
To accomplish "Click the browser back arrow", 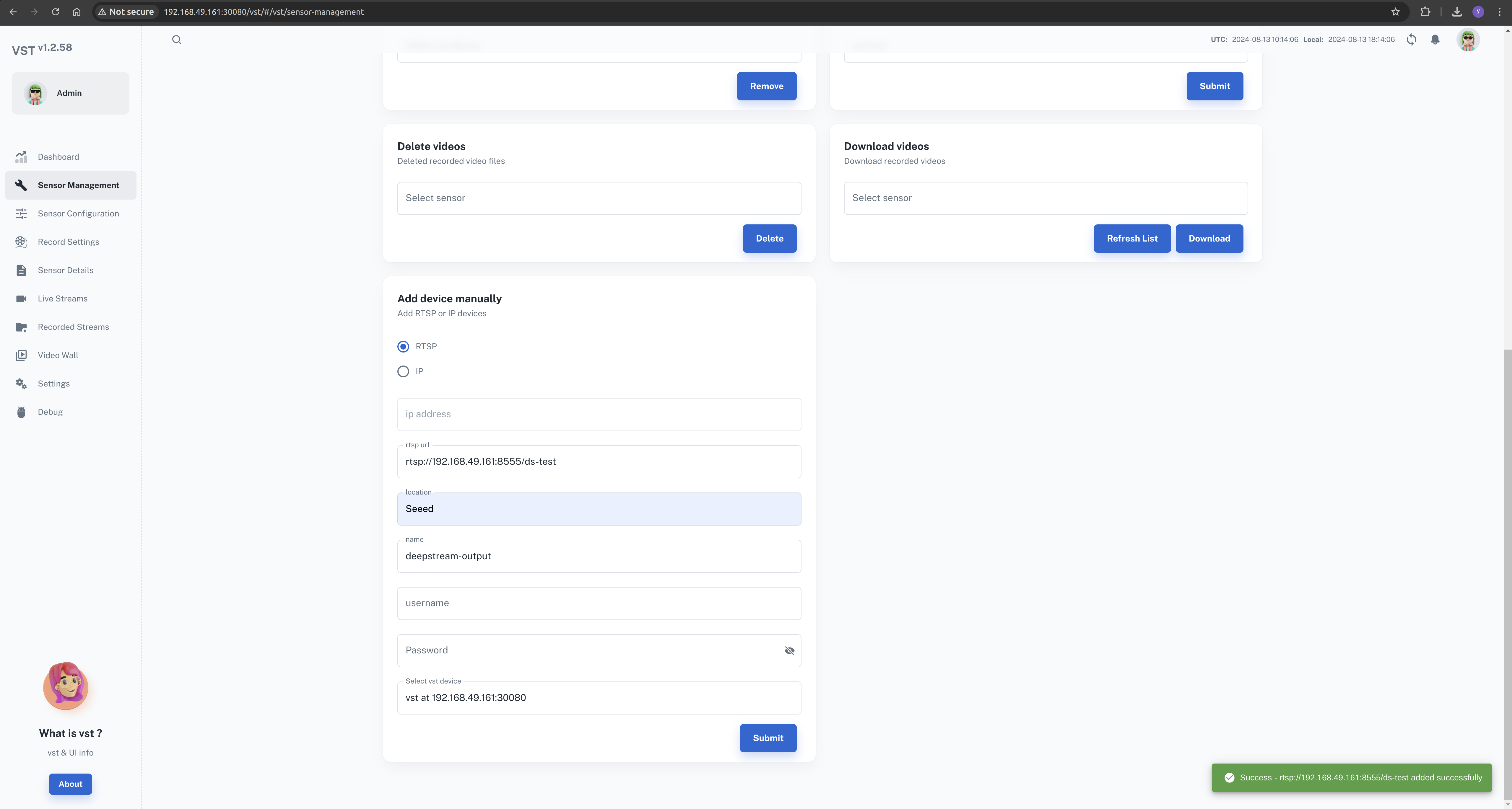I will (x=13, y=12).
